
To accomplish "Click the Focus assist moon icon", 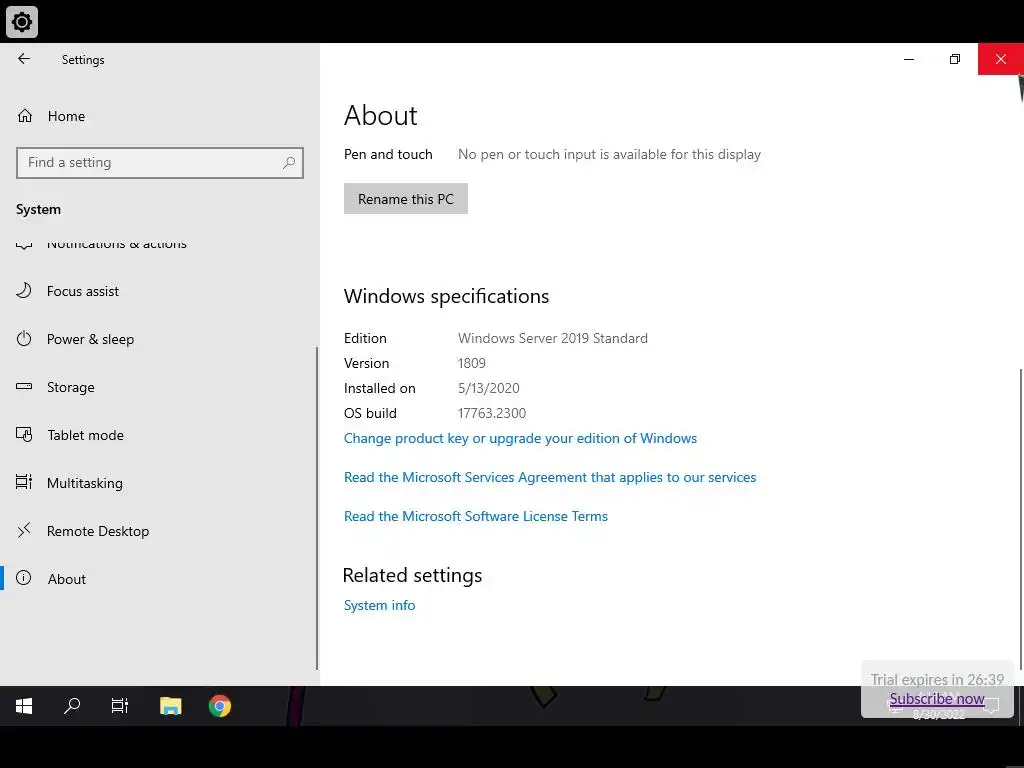I will pyautogui.click(x=24, y=291).
